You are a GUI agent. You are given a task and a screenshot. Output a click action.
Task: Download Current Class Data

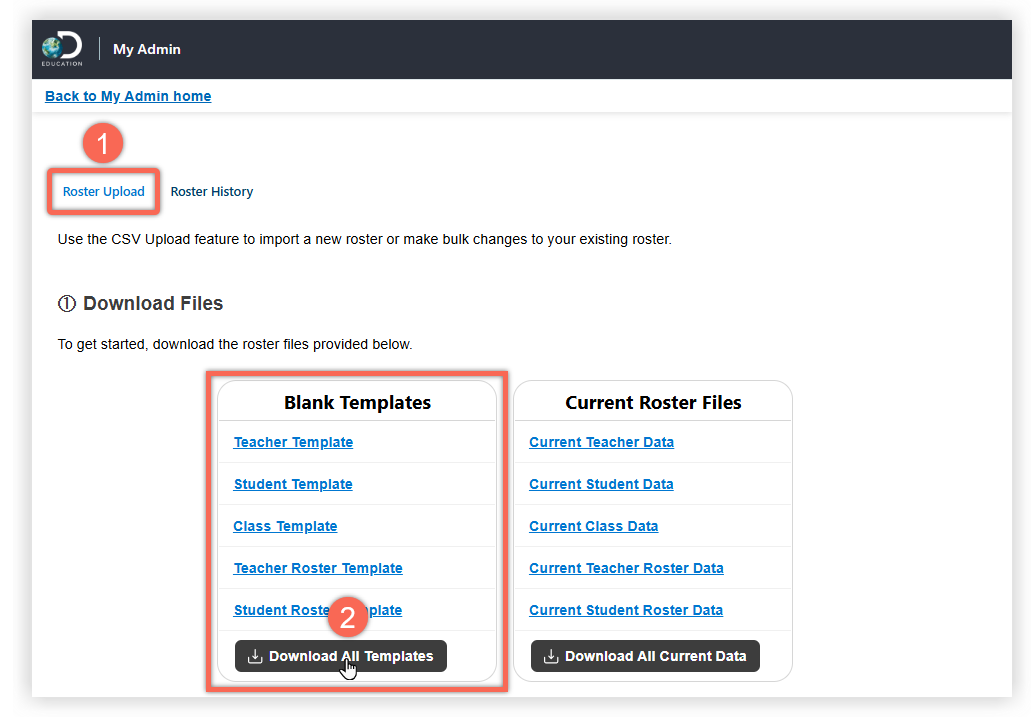point(593,526)
